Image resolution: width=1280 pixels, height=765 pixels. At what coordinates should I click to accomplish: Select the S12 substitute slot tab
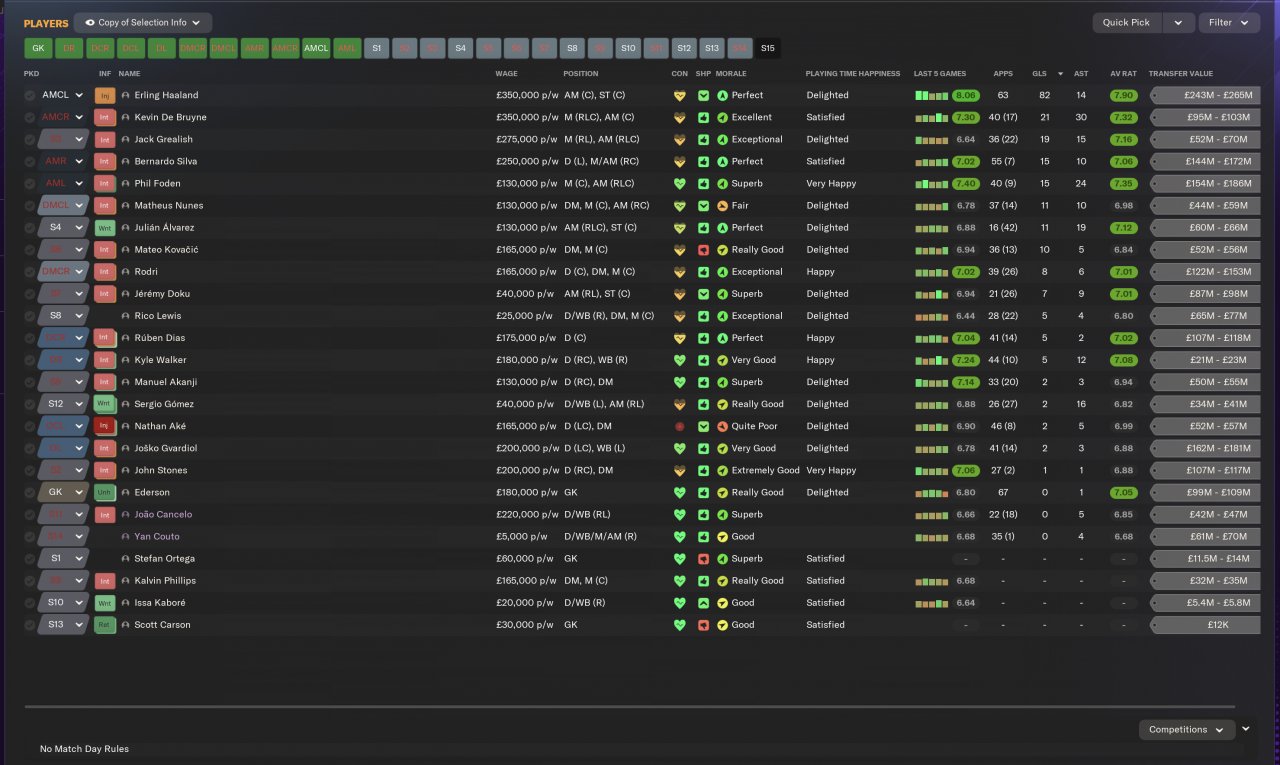683,48
